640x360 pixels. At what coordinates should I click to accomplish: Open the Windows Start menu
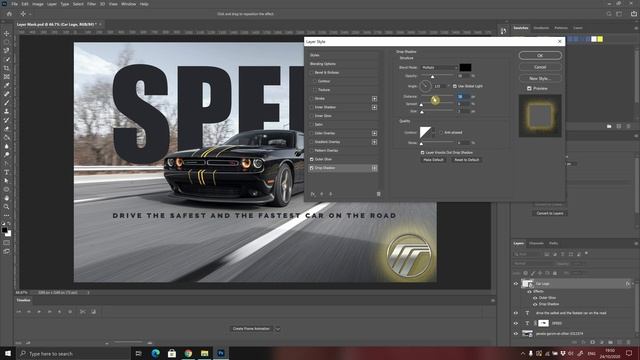tap(8, 353)
